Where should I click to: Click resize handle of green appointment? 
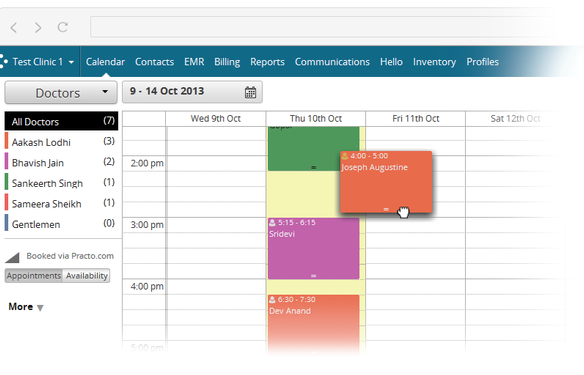[x=314, y=168]
